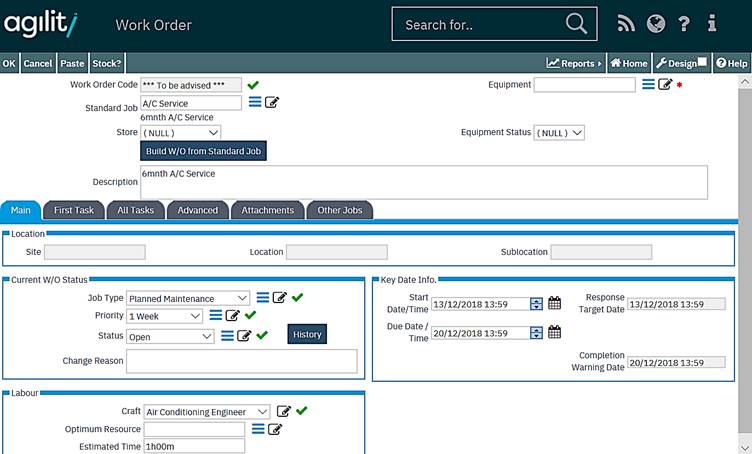Image resolution: width=752 pixels, height=454 pixels.
Task: Open calendar picker for Start Date/Time
Action: pos(555,304)
